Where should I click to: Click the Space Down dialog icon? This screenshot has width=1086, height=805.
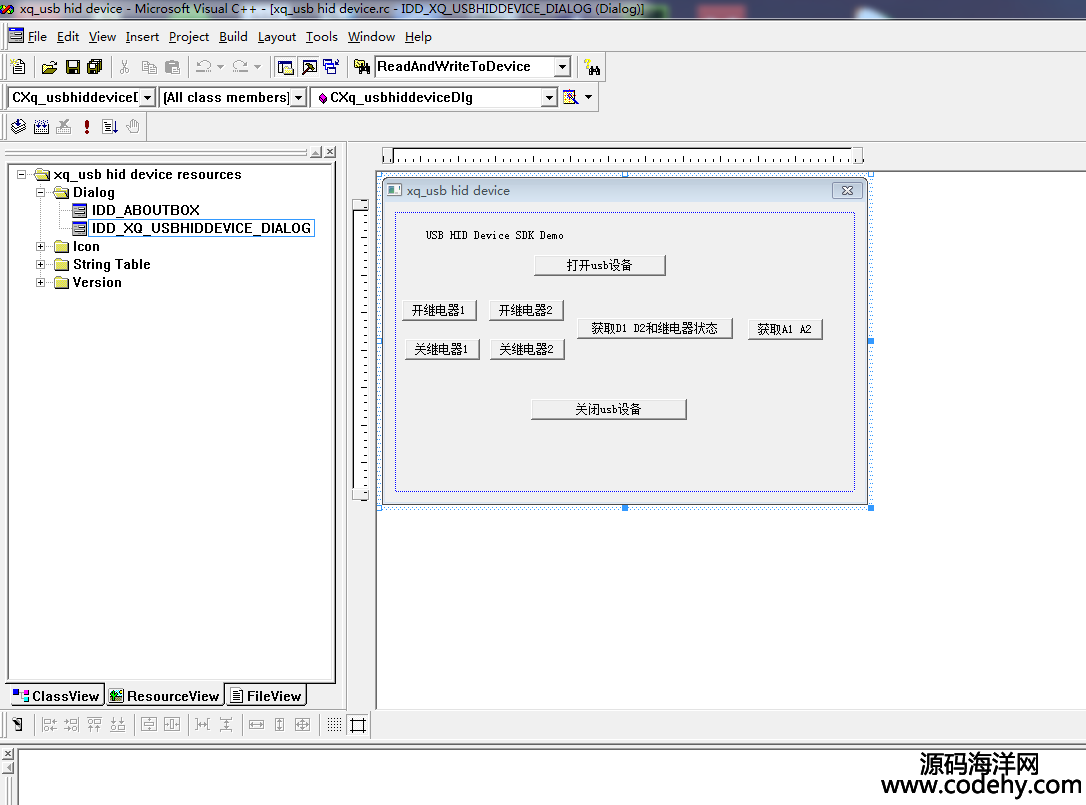[x=226, y=725]
